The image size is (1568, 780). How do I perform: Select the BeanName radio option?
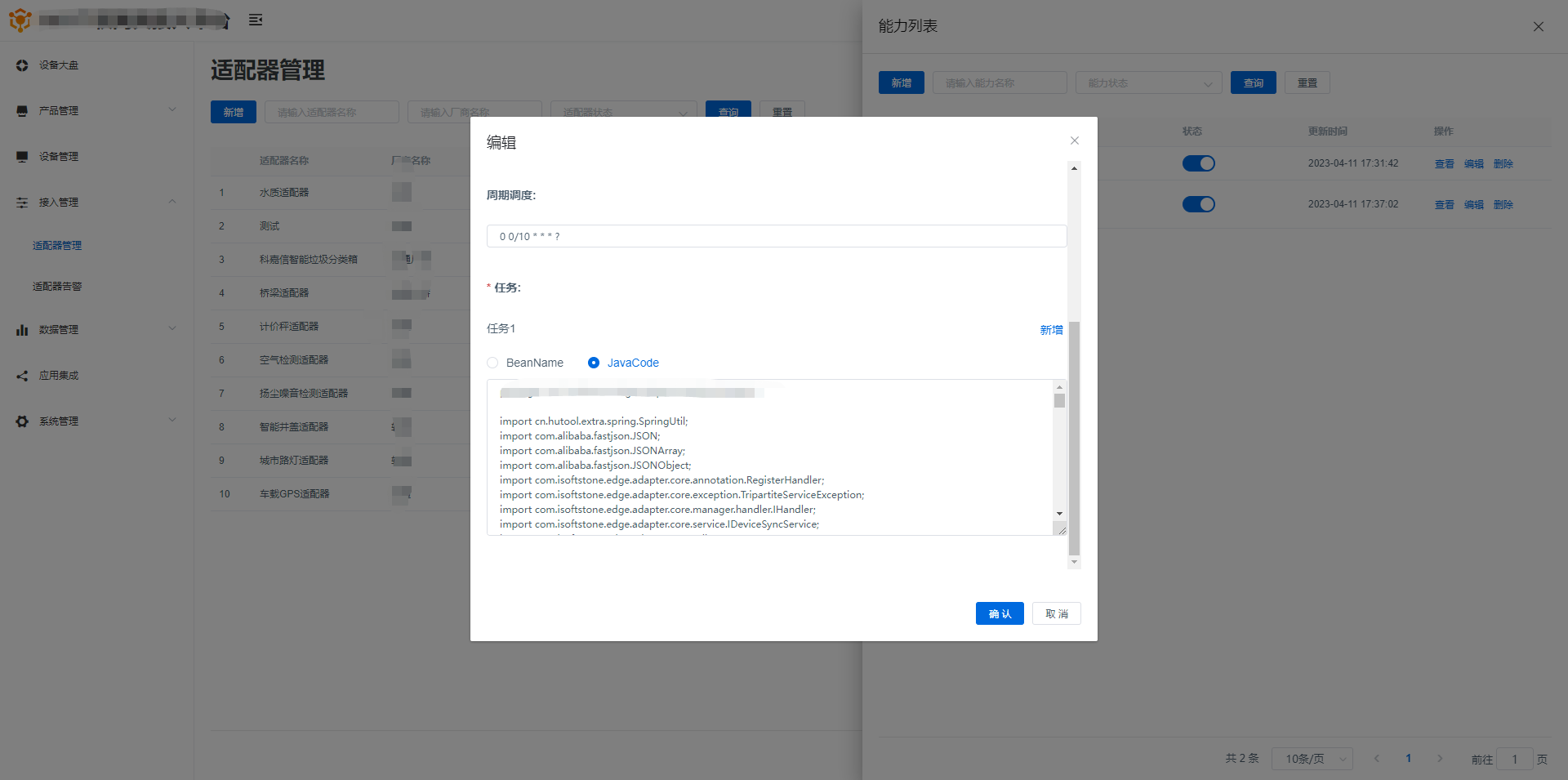coord(492,363)
